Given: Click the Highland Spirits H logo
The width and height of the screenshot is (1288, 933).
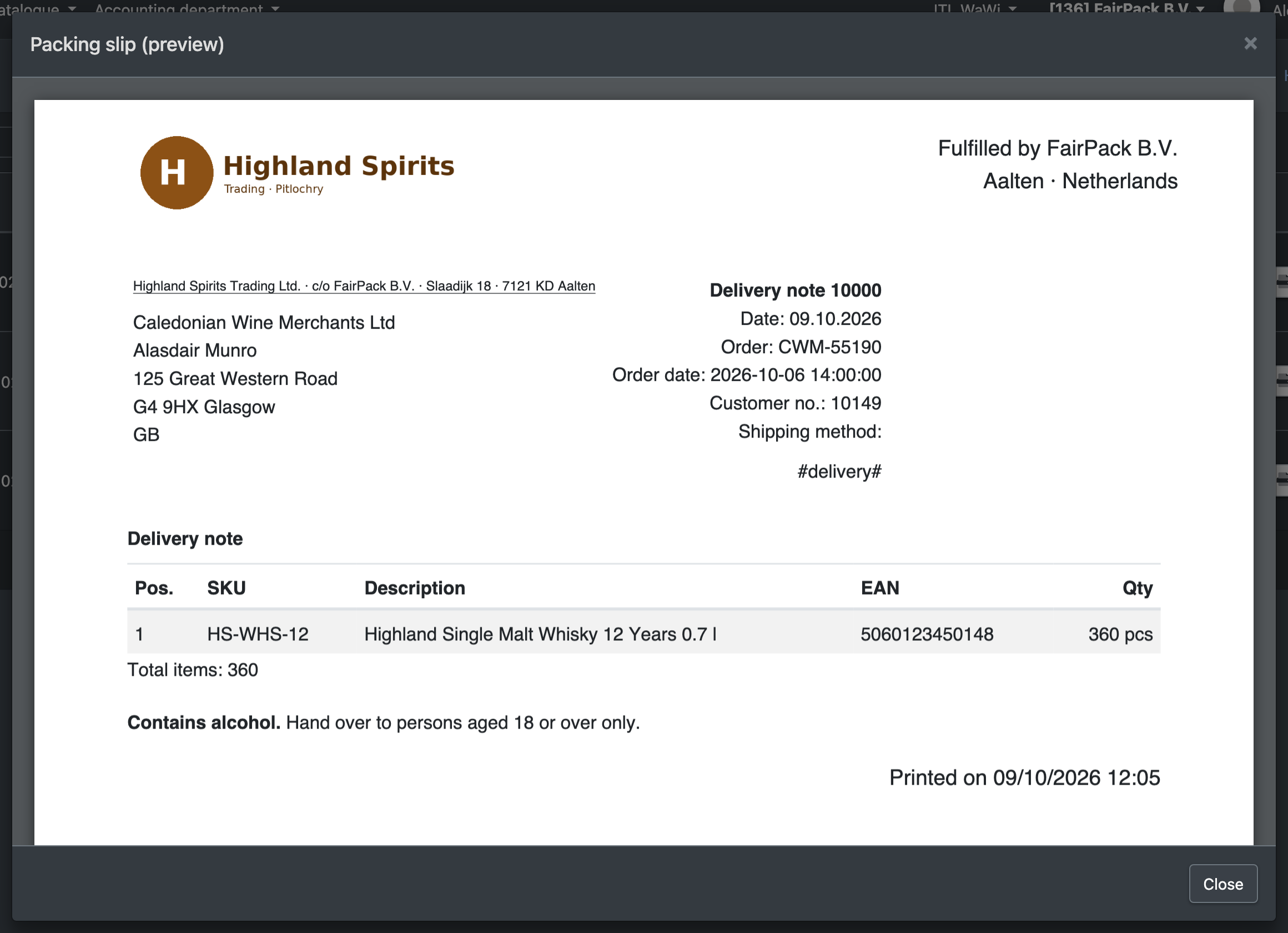Looking at the screenshot, I should coord(177,173).
